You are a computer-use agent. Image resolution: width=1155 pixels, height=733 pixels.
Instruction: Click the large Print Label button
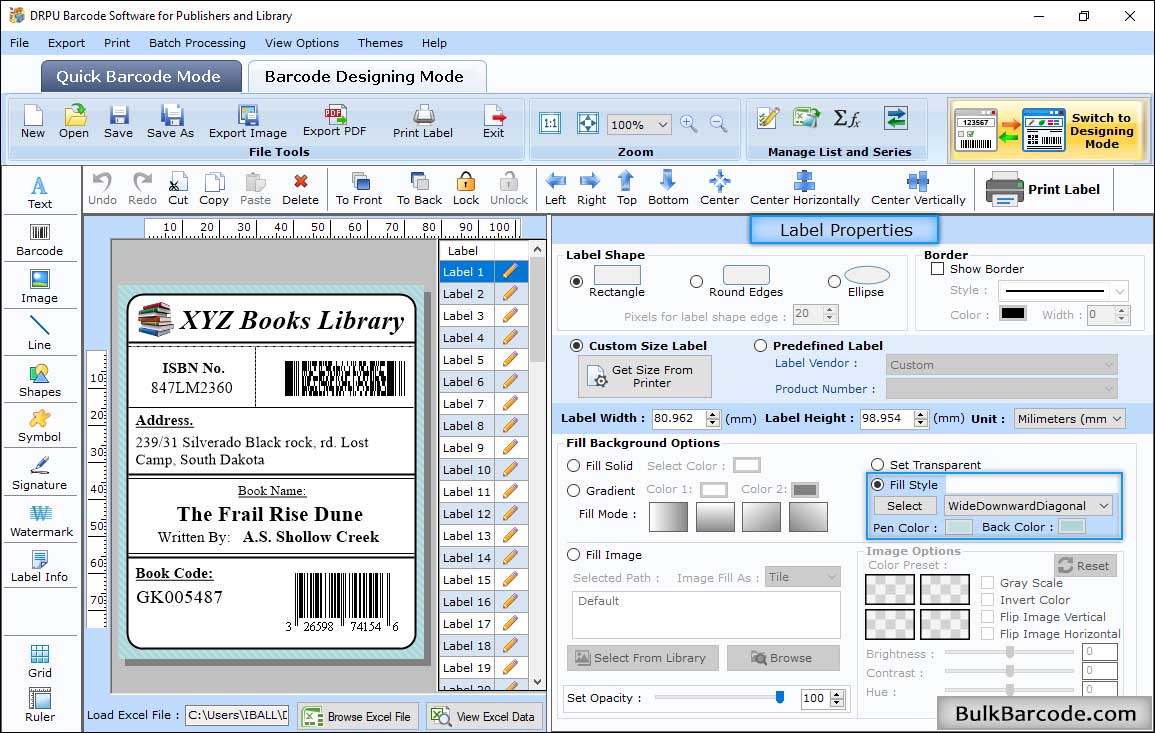[x=1044, y=189]
